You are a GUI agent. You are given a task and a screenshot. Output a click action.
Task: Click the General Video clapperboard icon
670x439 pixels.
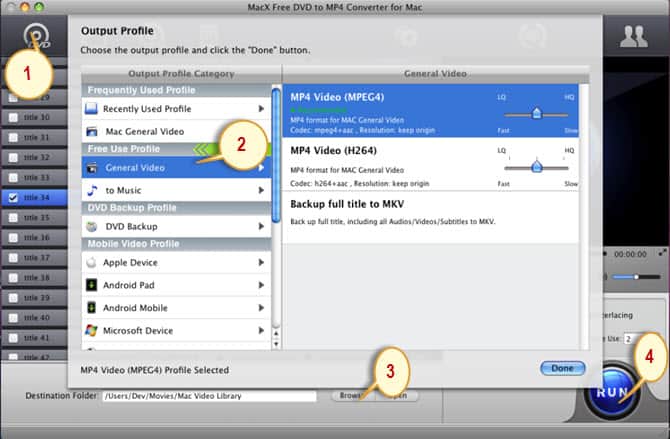92,168
